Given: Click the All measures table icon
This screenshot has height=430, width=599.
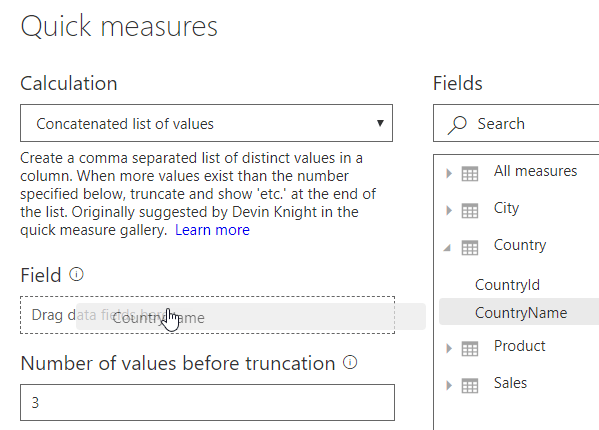Looking at the screenshot, I should (x=470, y=174).
